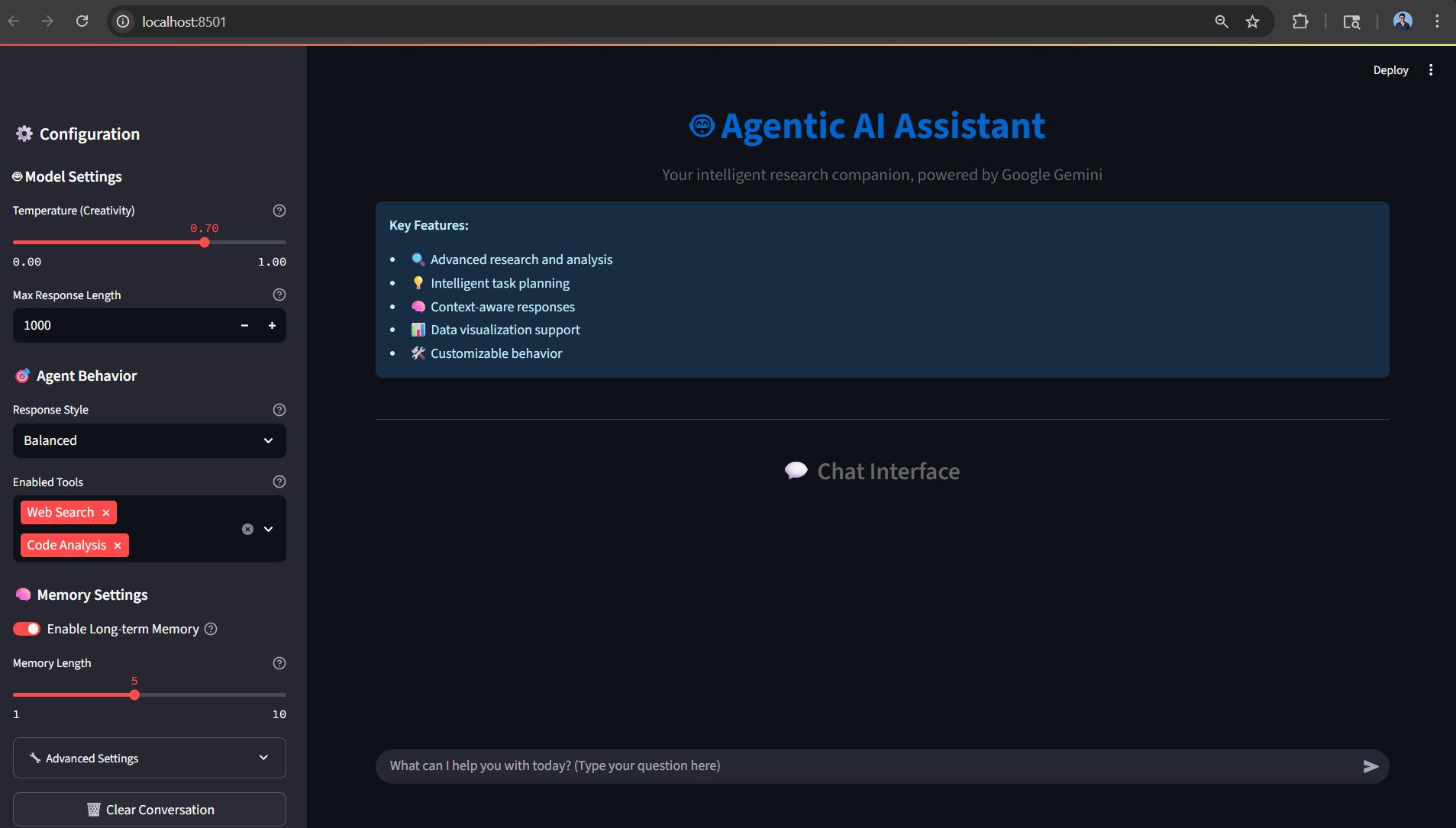Viewport: 1456px width, 828px height.
Task: Disable Long-term Memory toggle
Action: pyautogui.click(x=26, y=629)
